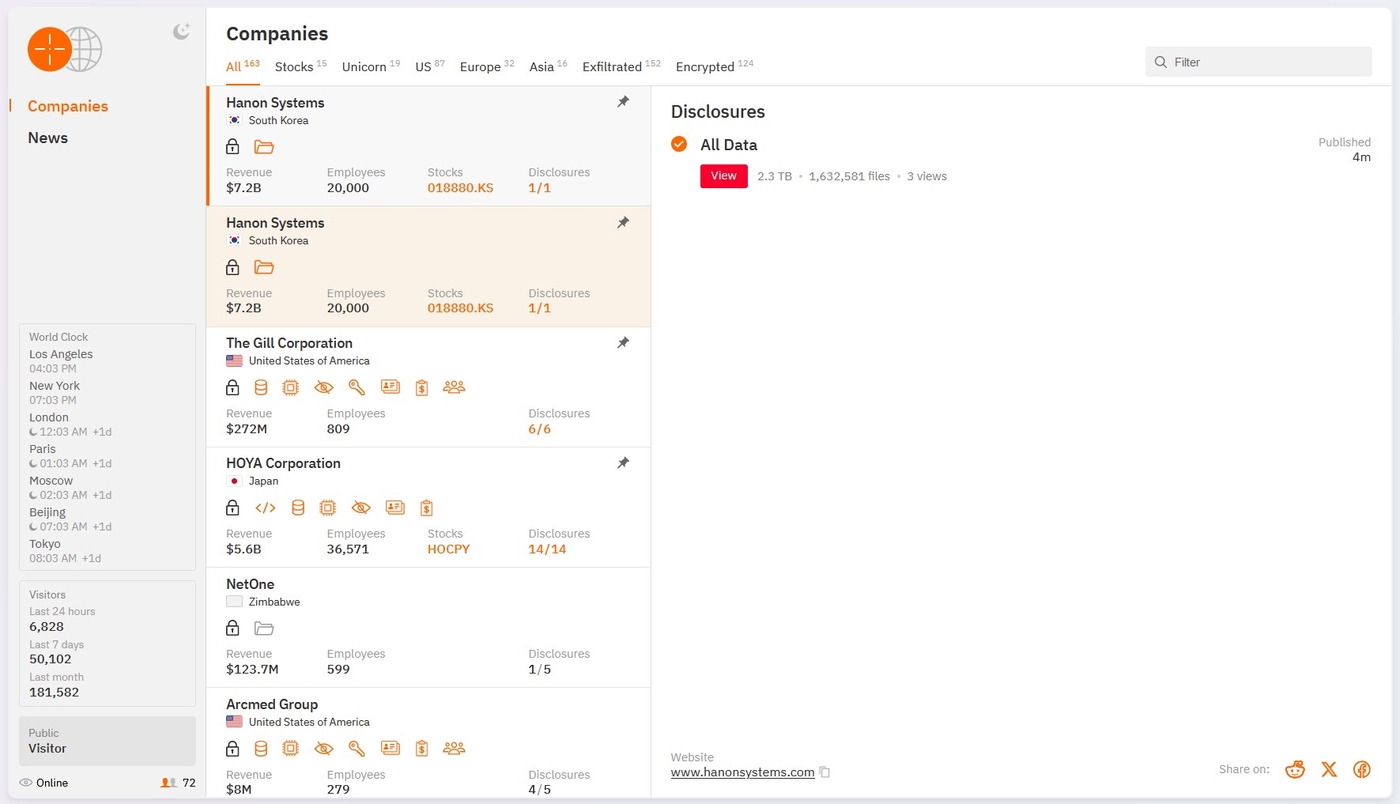This screenshot has width=1400, height=804.
Task: Click NetOne's 1/5 disclosures value
Action: [539, 669]
